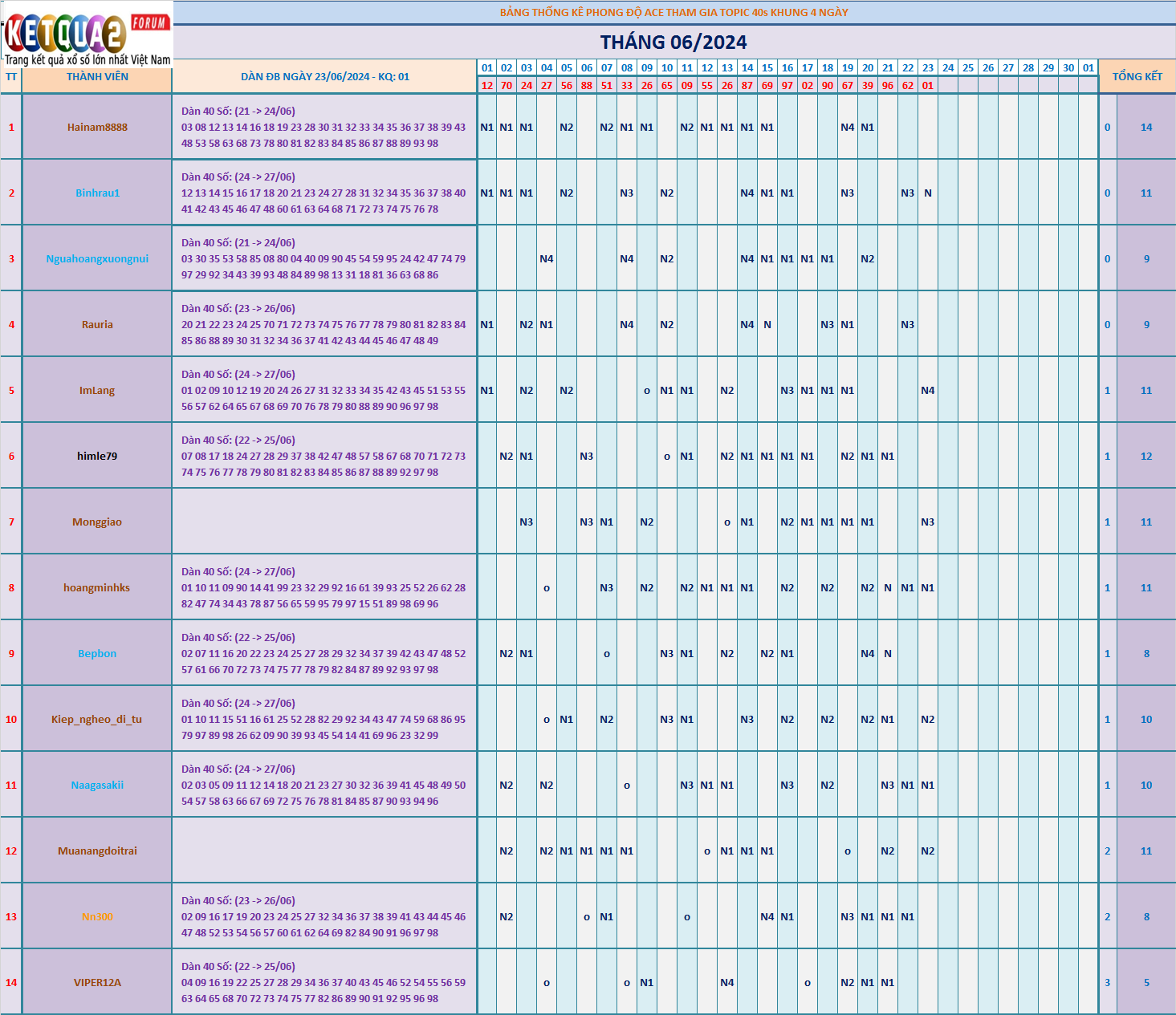The width and height of the screenshot is (1176, 1015).
Task: Click the BẢNG THỐNG KÊ PHONG ĐỘ title
Action: [673, 12]
